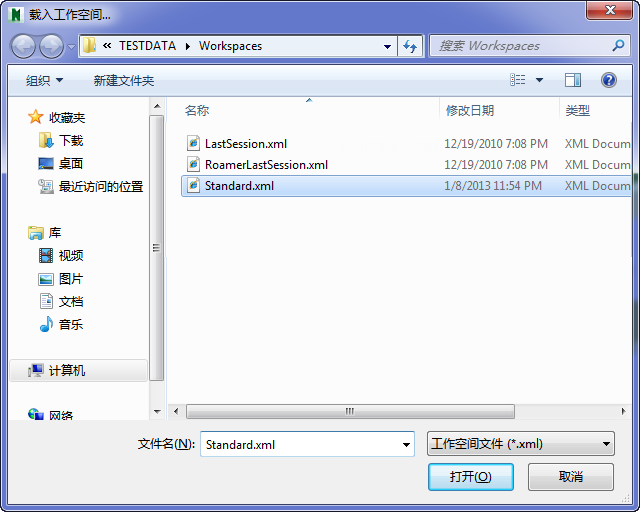Click the 打开(O) button
This screenshot has width=640, height=512.
[471, 476]
